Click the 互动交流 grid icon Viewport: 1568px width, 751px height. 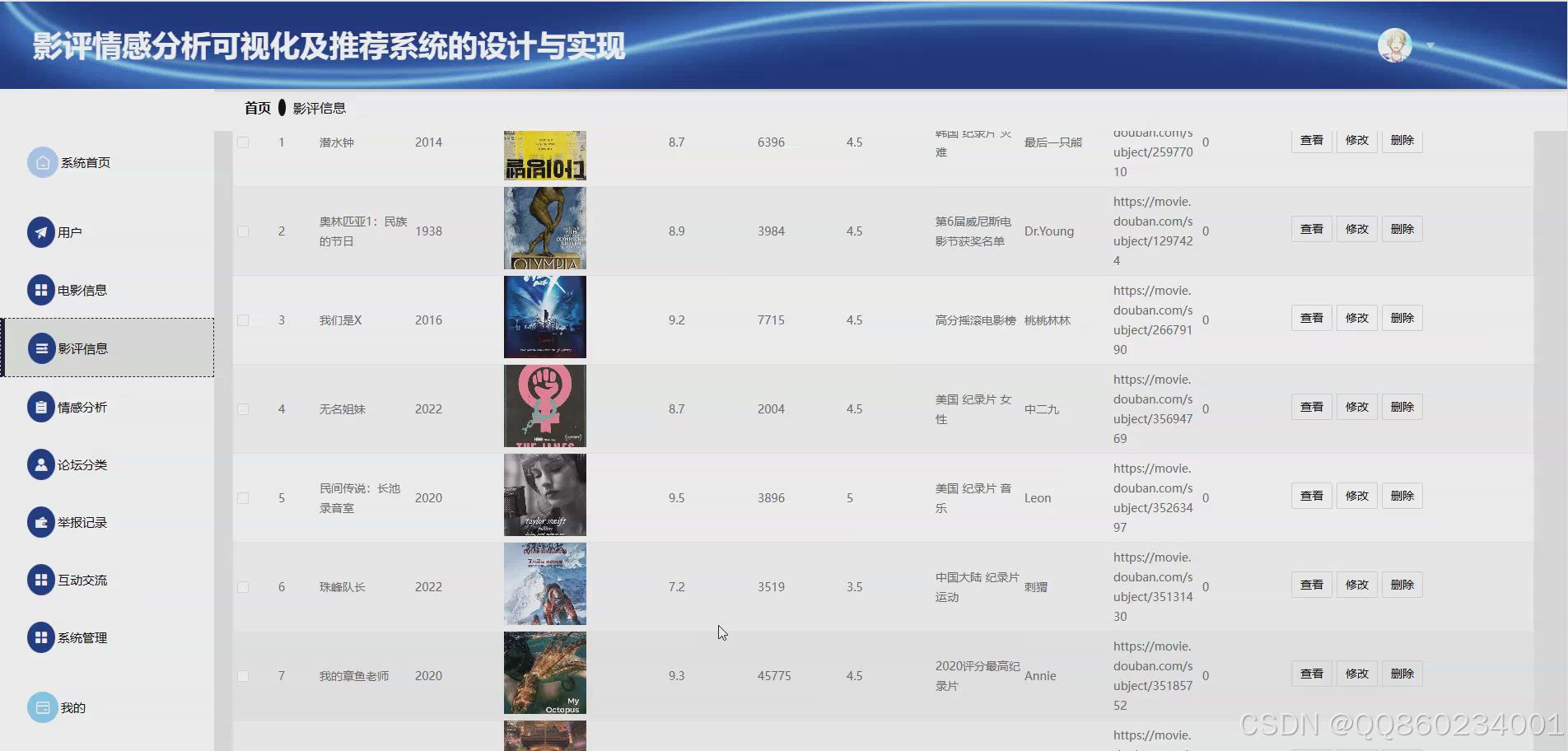coord(40,580)
